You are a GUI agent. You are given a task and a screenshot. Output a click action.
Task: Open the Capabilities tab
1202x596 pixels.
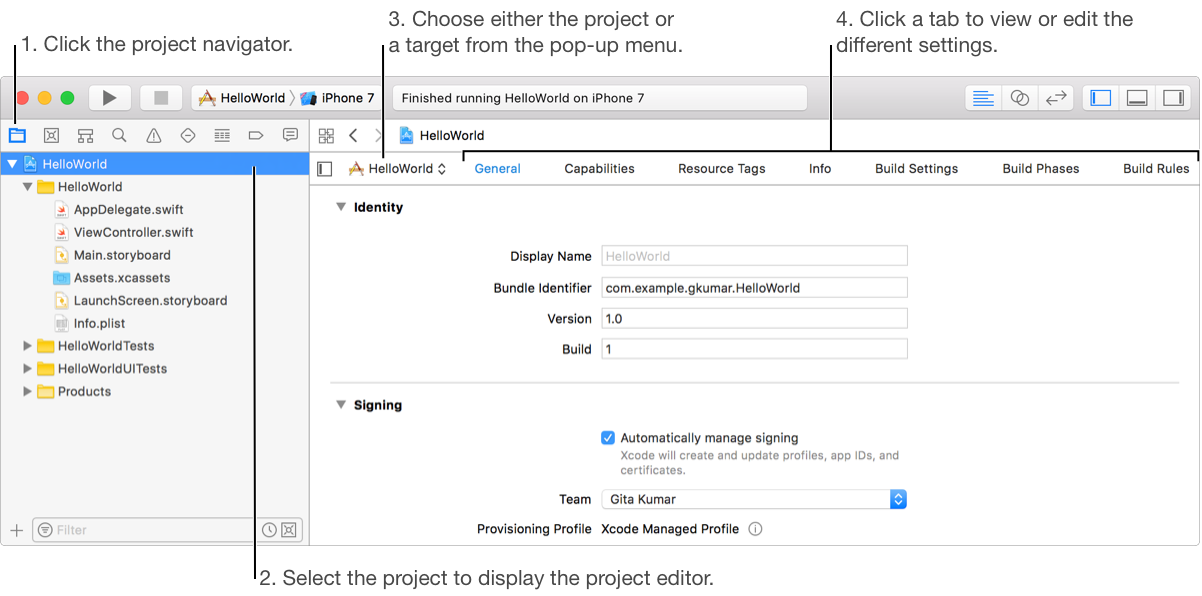(599, 169)
